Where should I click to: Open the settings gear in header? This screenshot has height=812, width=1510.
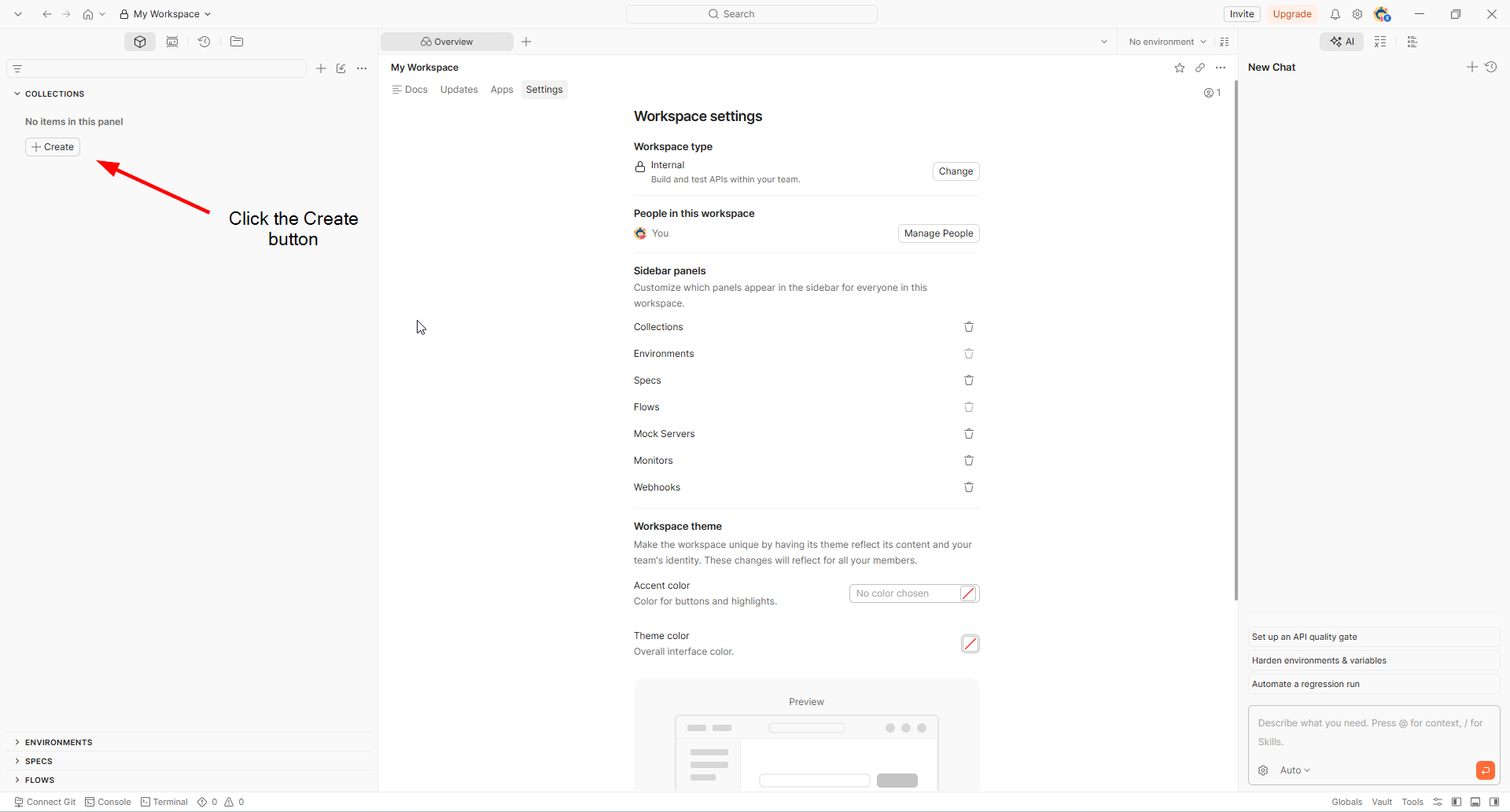click(x=1357, y=14)
